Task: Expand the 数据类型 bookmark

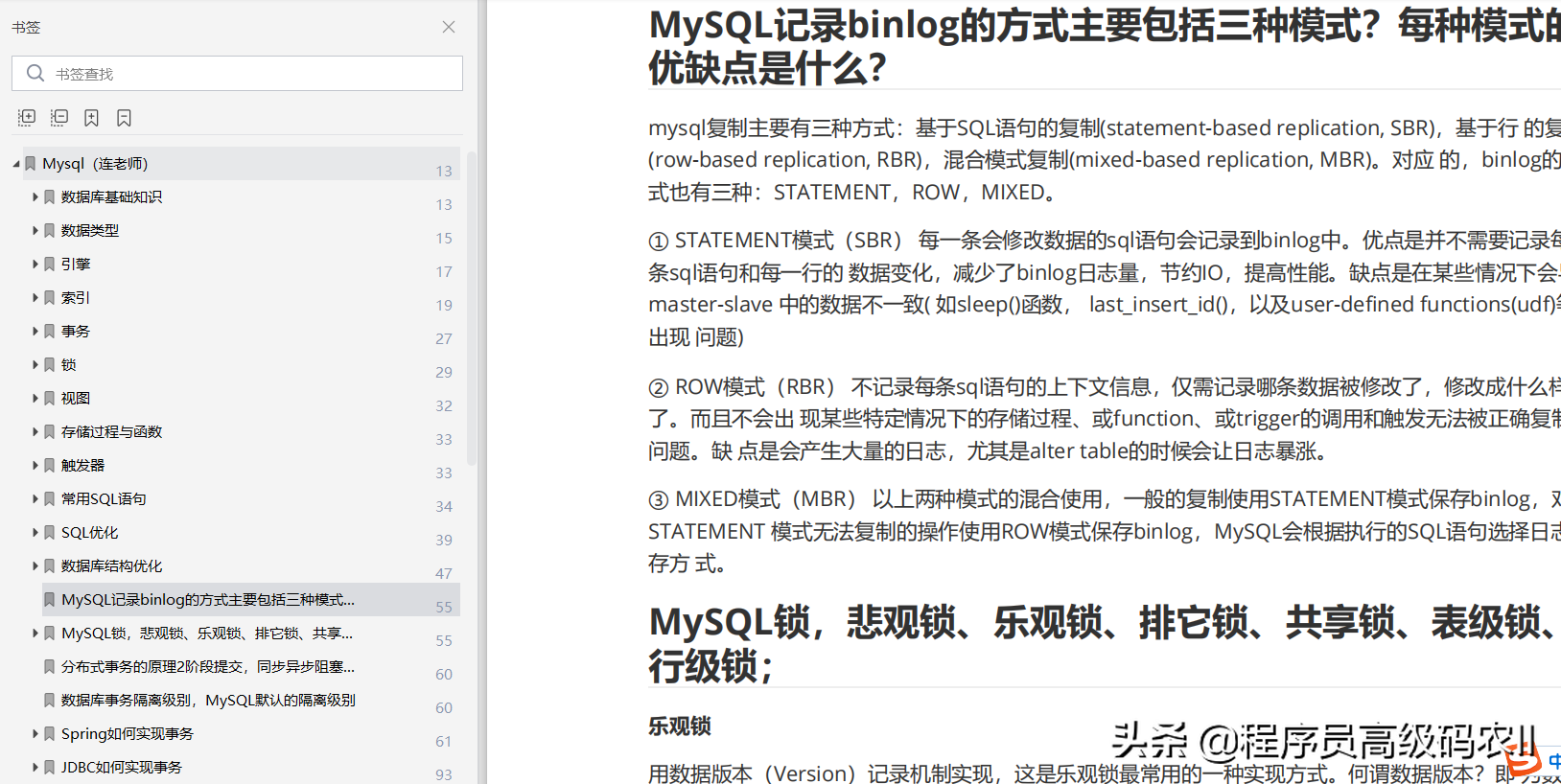Action: (35, 230)
